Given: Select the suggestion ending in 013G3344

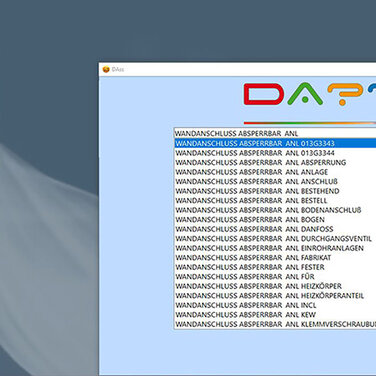Looking at the screenshot, I should pyautogui.click(x=275, y=153).
